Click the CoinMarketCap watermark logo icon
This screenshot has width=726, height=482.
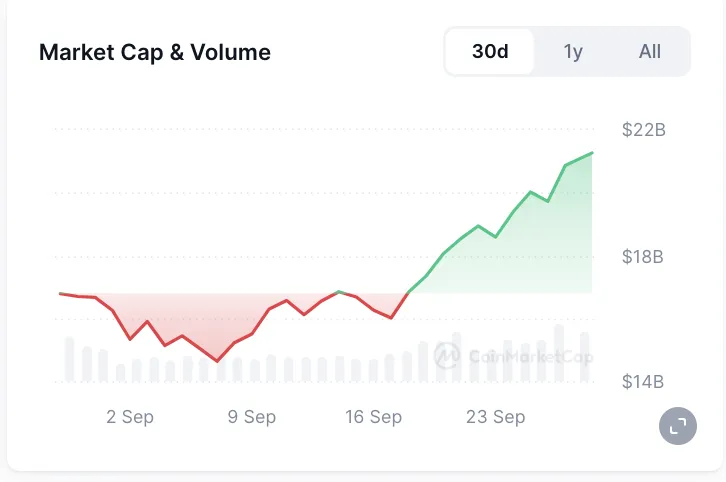pyautogui.click(x=447, y=355)
